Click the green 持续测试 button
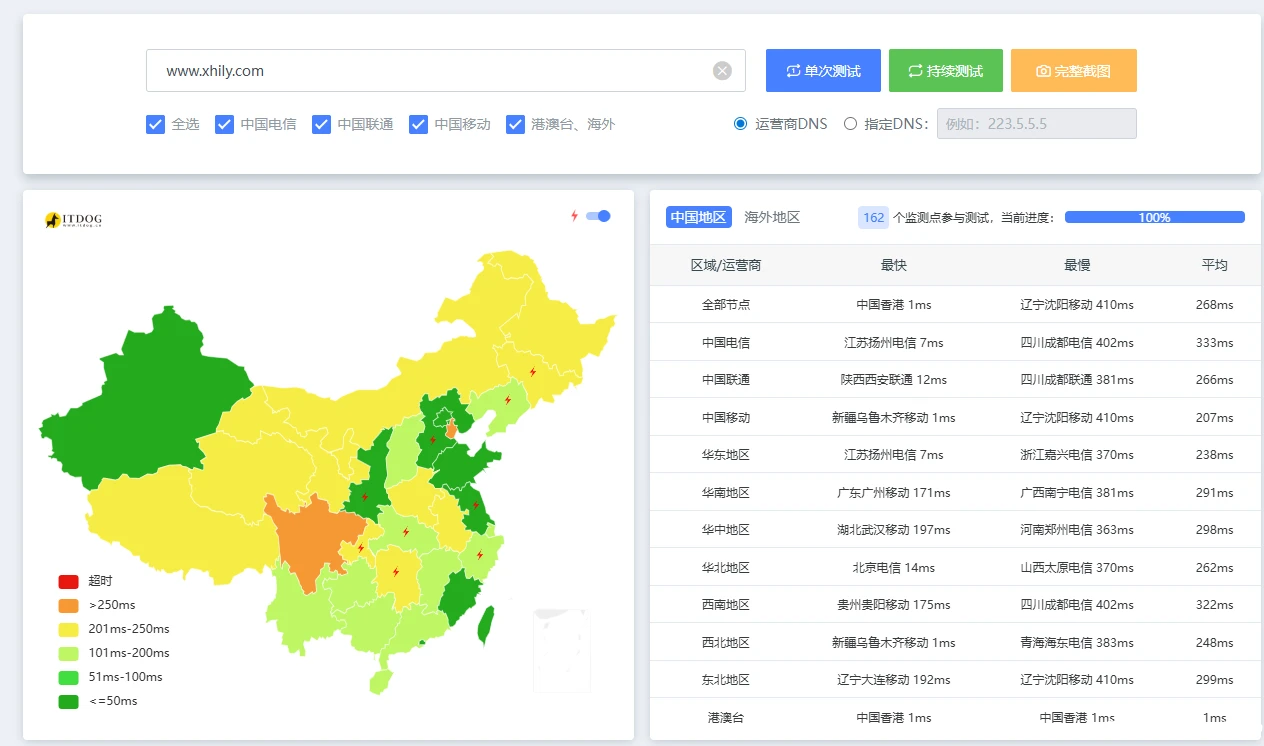Screen dimensions: 1264x746 (945, 71)
